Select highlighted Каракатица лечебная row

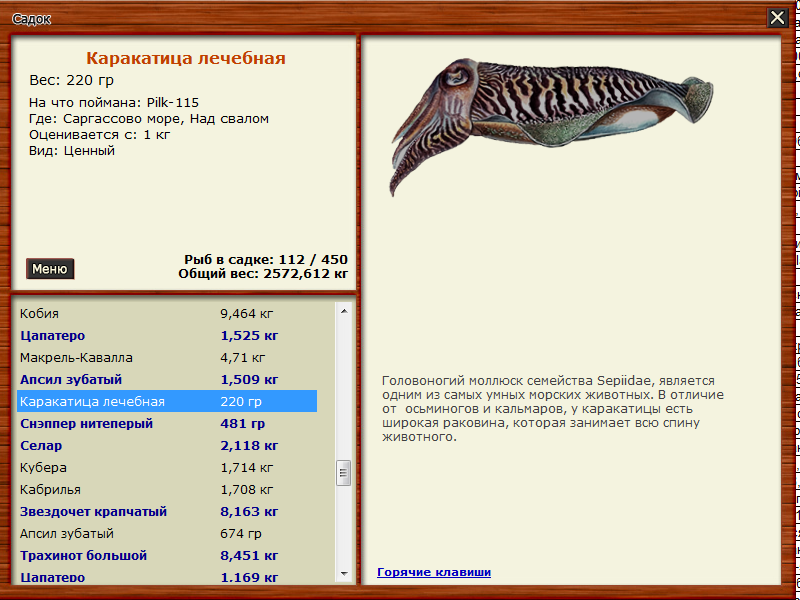pyautogui.click(x=166, y=401)
